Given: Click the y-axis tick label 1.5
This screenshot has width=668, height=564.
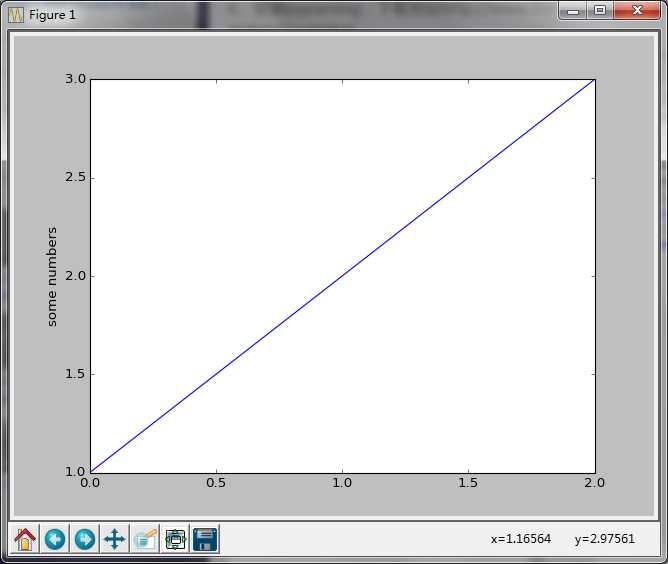Looking at the screenshot, I should [x=75, y=374].
